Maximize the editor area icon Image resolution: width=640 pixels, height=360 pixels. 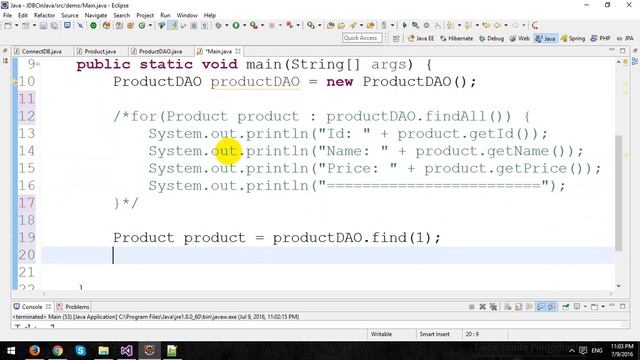[x=622, y=51]
